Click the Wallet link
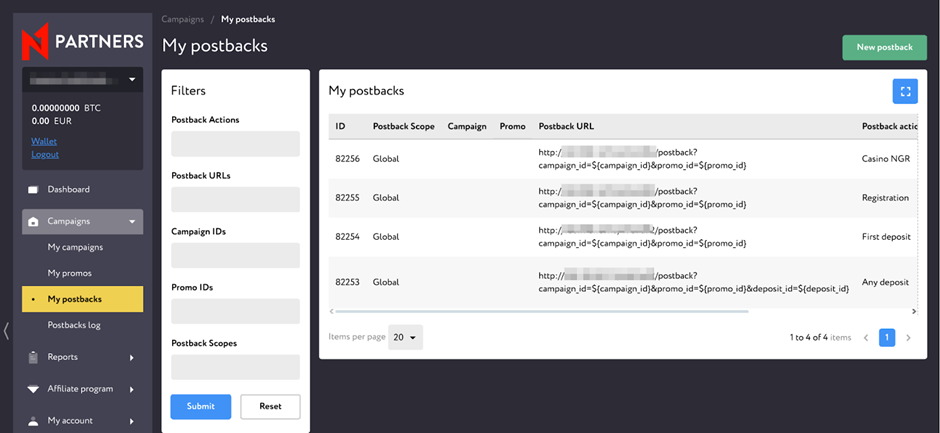The width and height of the screenshot is (940, 433). [44, 142]
